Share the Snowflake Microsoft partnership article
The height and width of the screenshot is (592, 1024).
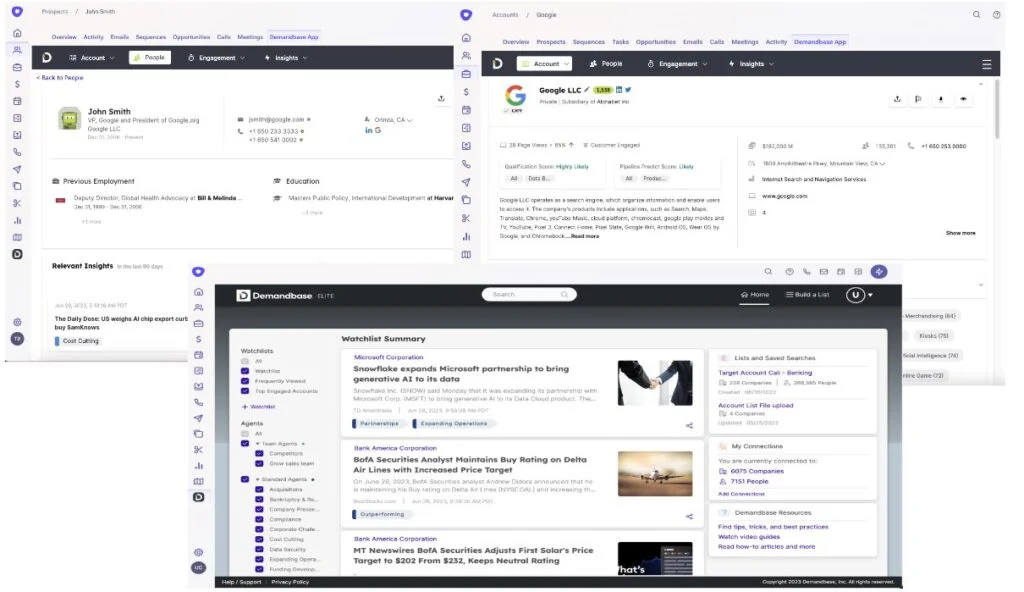coord(689,425)
